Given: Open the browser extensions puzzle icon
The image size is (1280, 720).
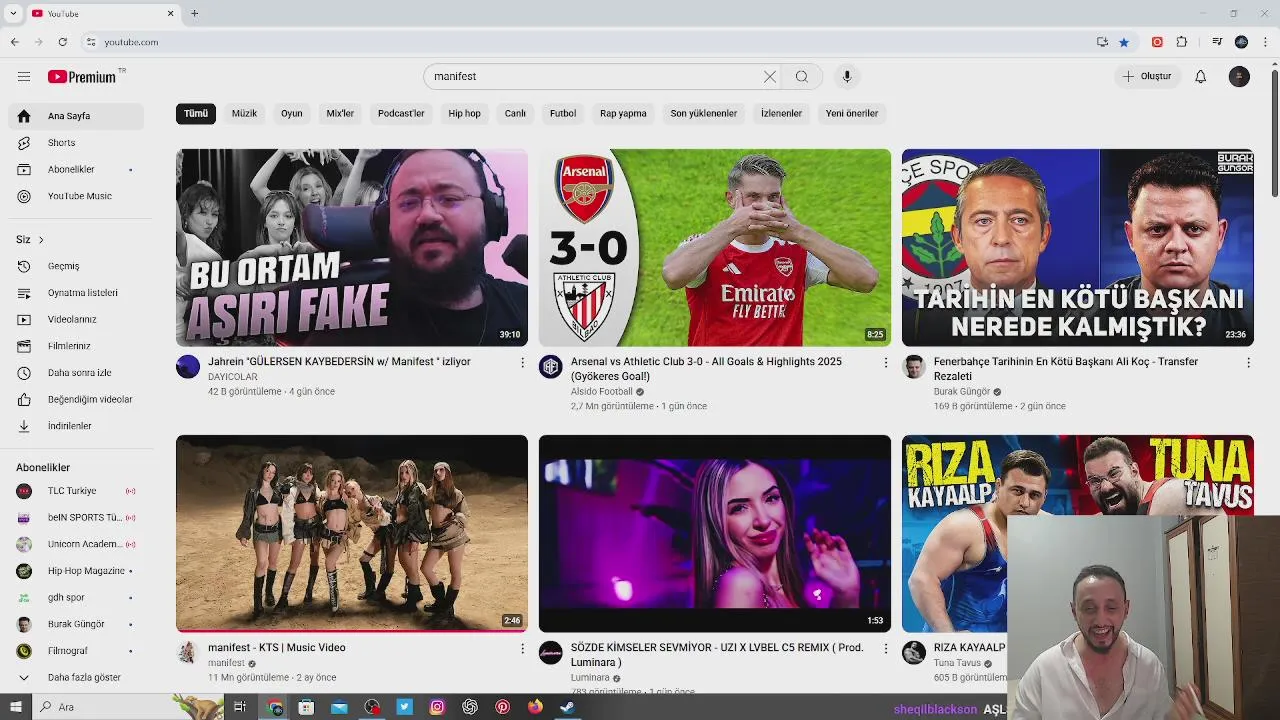Looking at the screenshot, I should (1182, 42).
